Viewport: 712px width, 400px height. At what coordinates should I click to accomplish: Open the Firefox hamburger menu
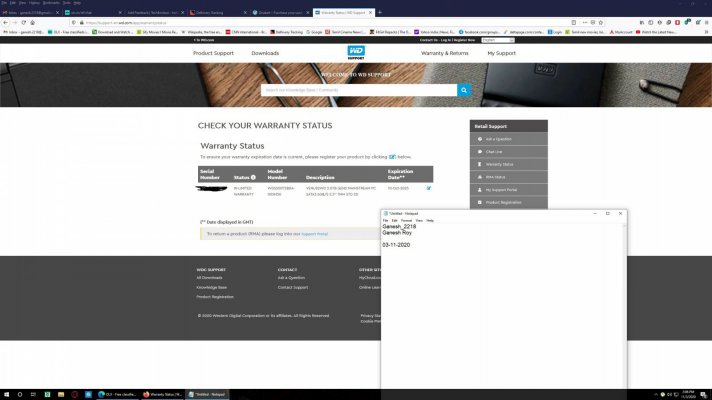[x=706, y=22]
